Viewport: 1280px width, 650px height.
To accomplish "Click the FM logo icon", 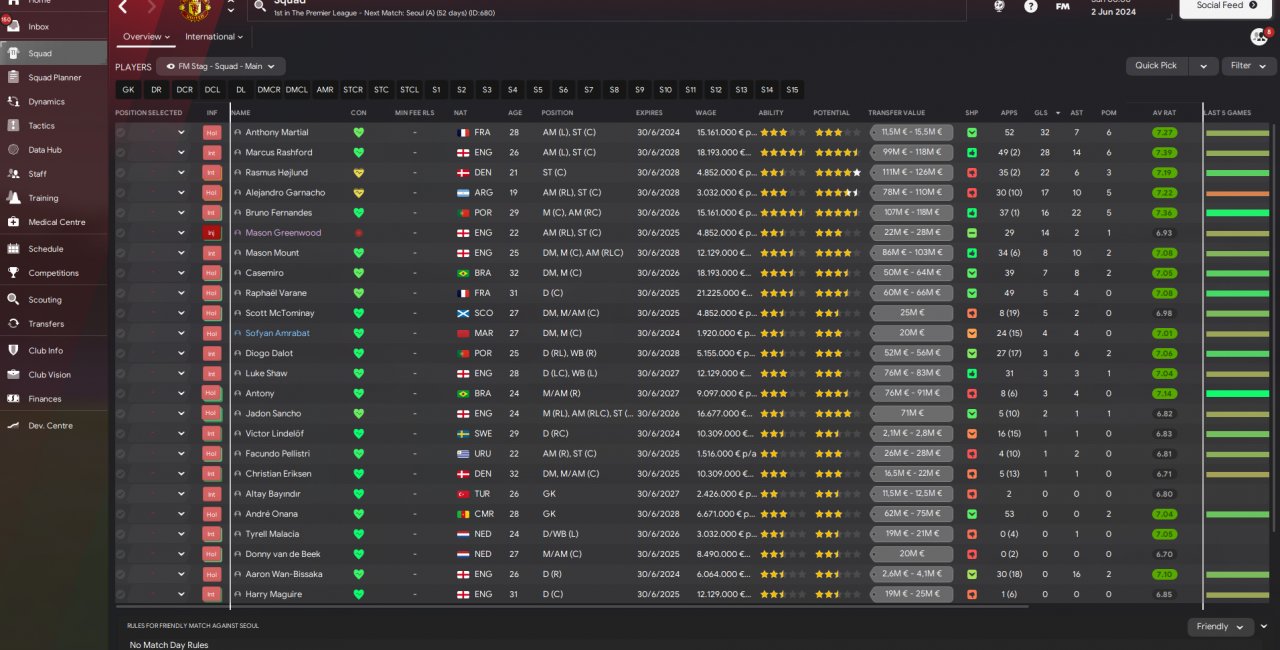I will click(x=1062, y=6).
